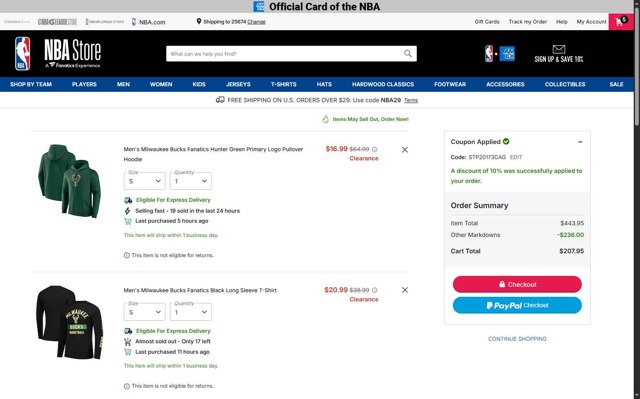Open the Help link
The image size is (640, 399).
click(x=562, y=22)
